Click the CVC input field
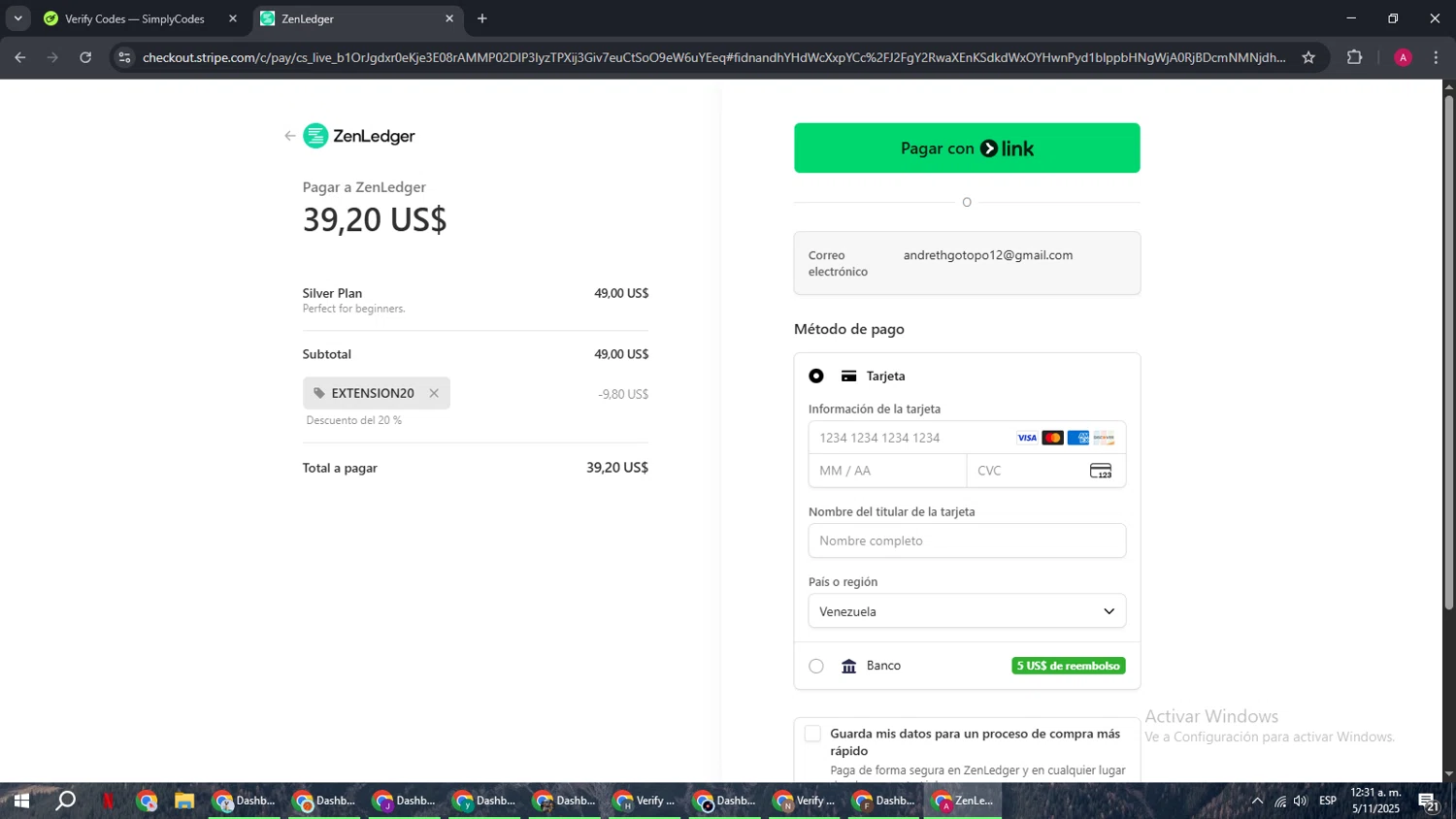Image resolution: width=1456 pixels, height=819 pixels. click(x=1046, y=471)
